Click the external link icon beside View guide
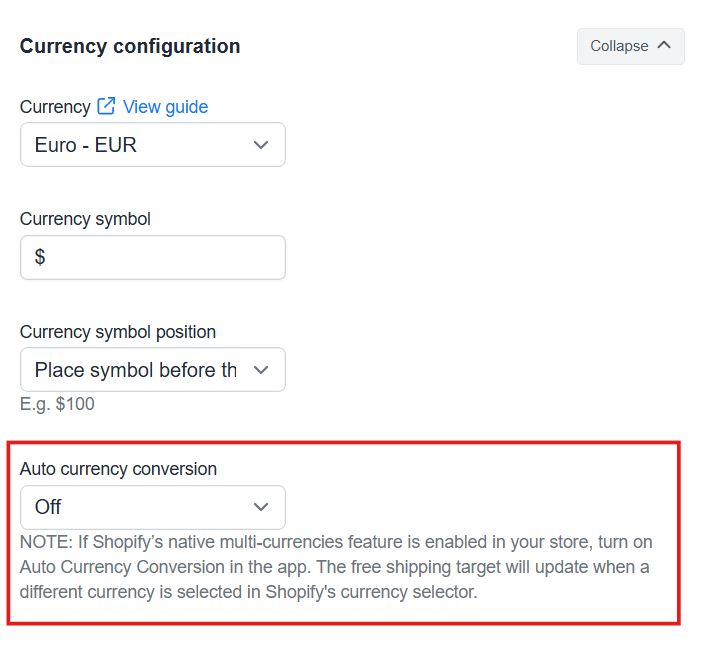The width and height of the screenshot is (707, 657). point(106,106)
